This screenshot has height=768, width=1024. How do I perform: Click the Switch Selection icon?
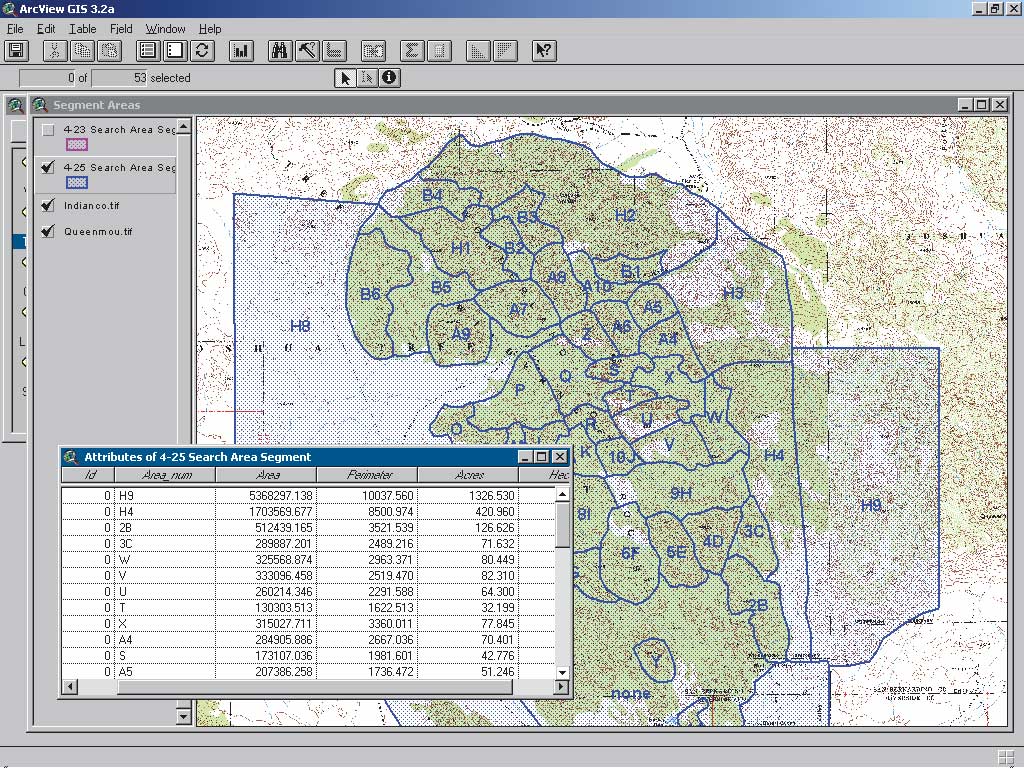point(202,50)
